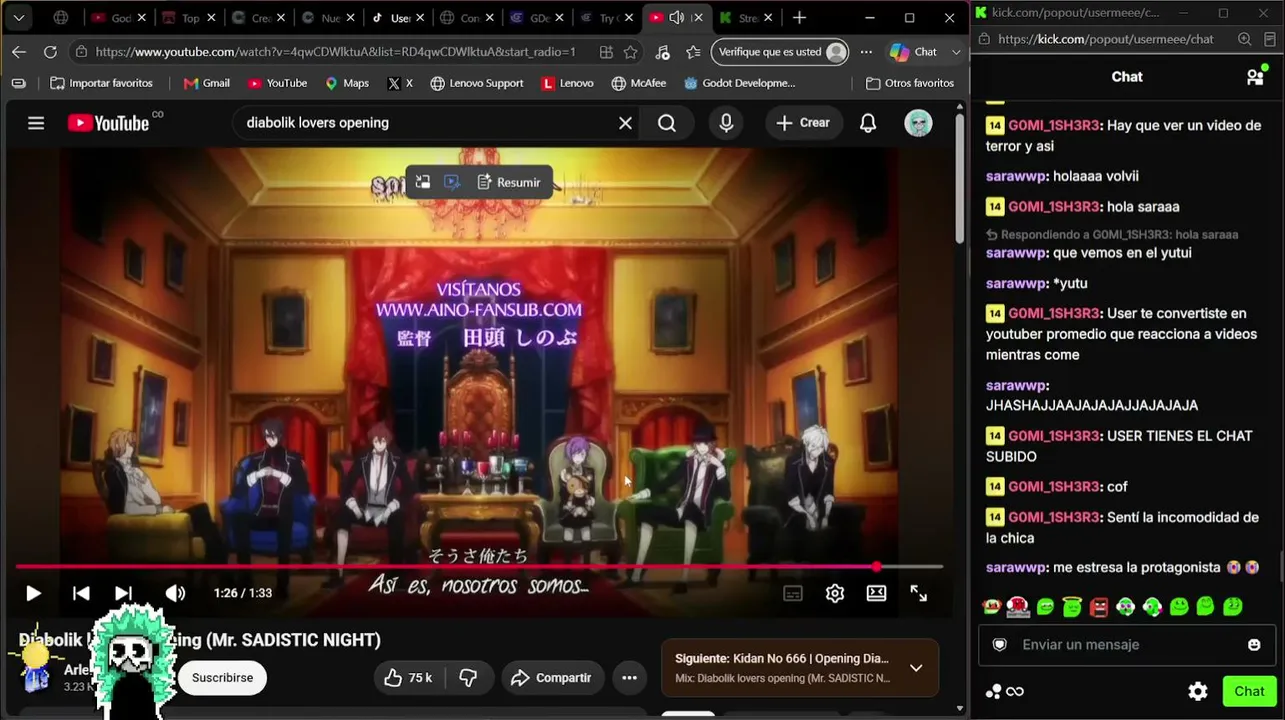Open the Kick chat users icon
The height and width of the screenshot is (720, 1285).
[1255, 77]
